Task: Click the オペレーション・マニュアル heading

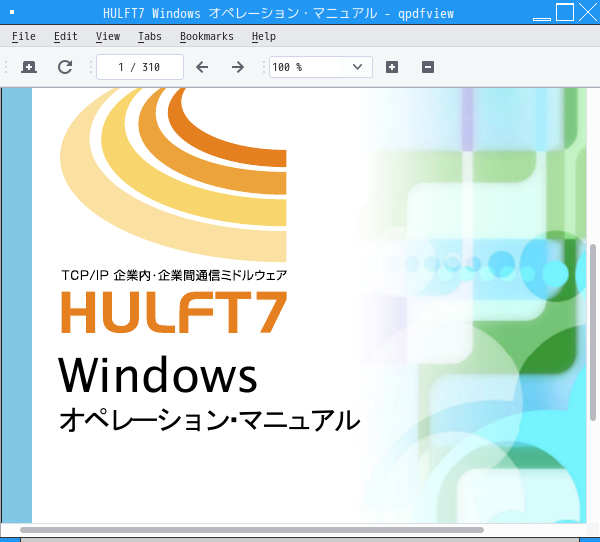Action: pyautogui.click(x=210, y=420)
